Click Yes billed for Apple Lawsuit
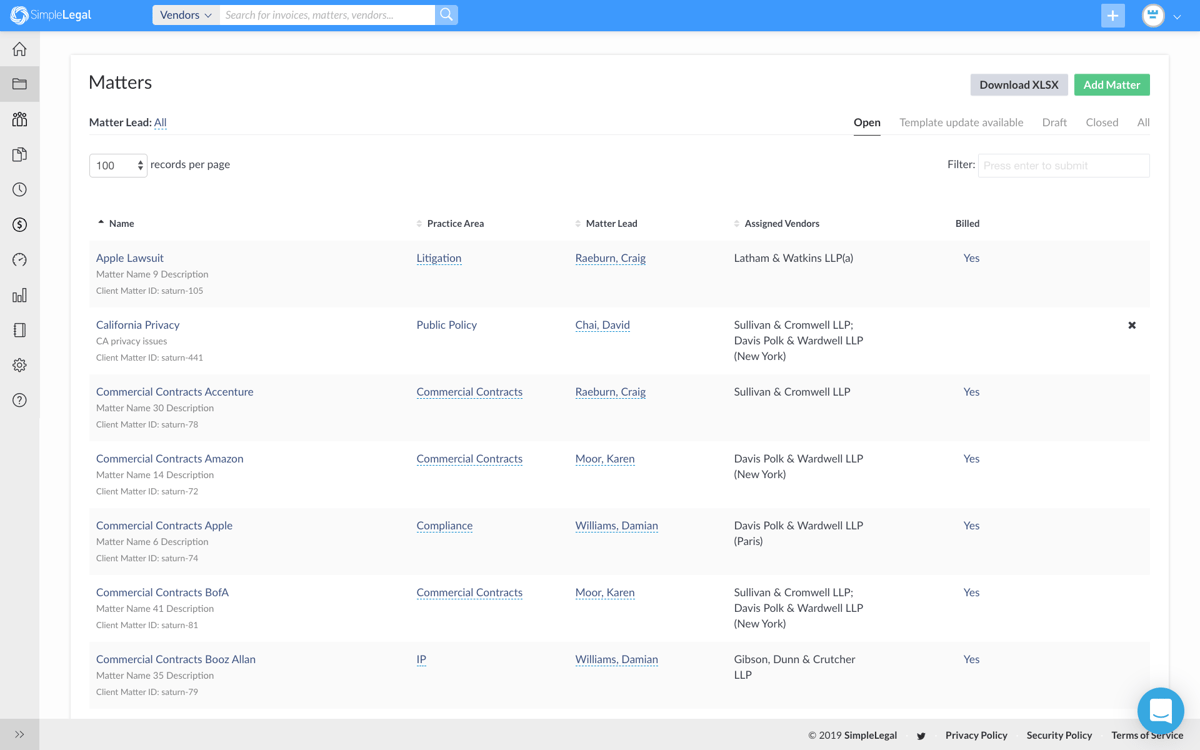This screenshot has width=1200, height=750. [x=971, y=258]
